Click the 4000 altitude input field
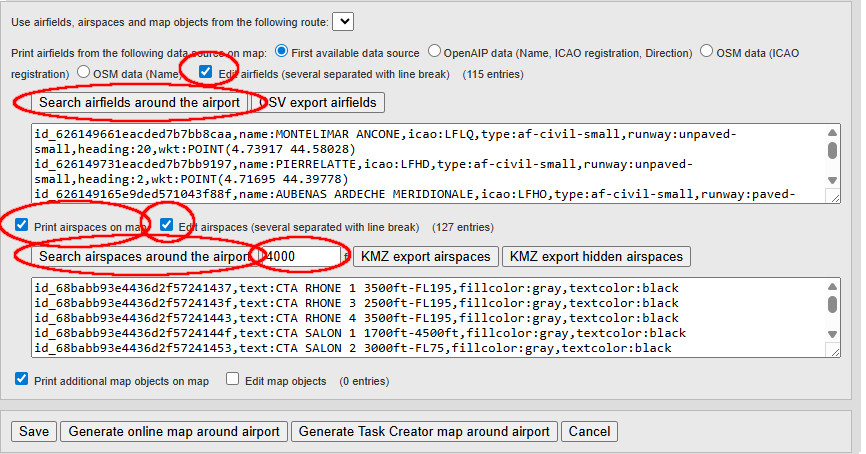The width and height of the screenshot is (866, 454). (x=300, y=257)
